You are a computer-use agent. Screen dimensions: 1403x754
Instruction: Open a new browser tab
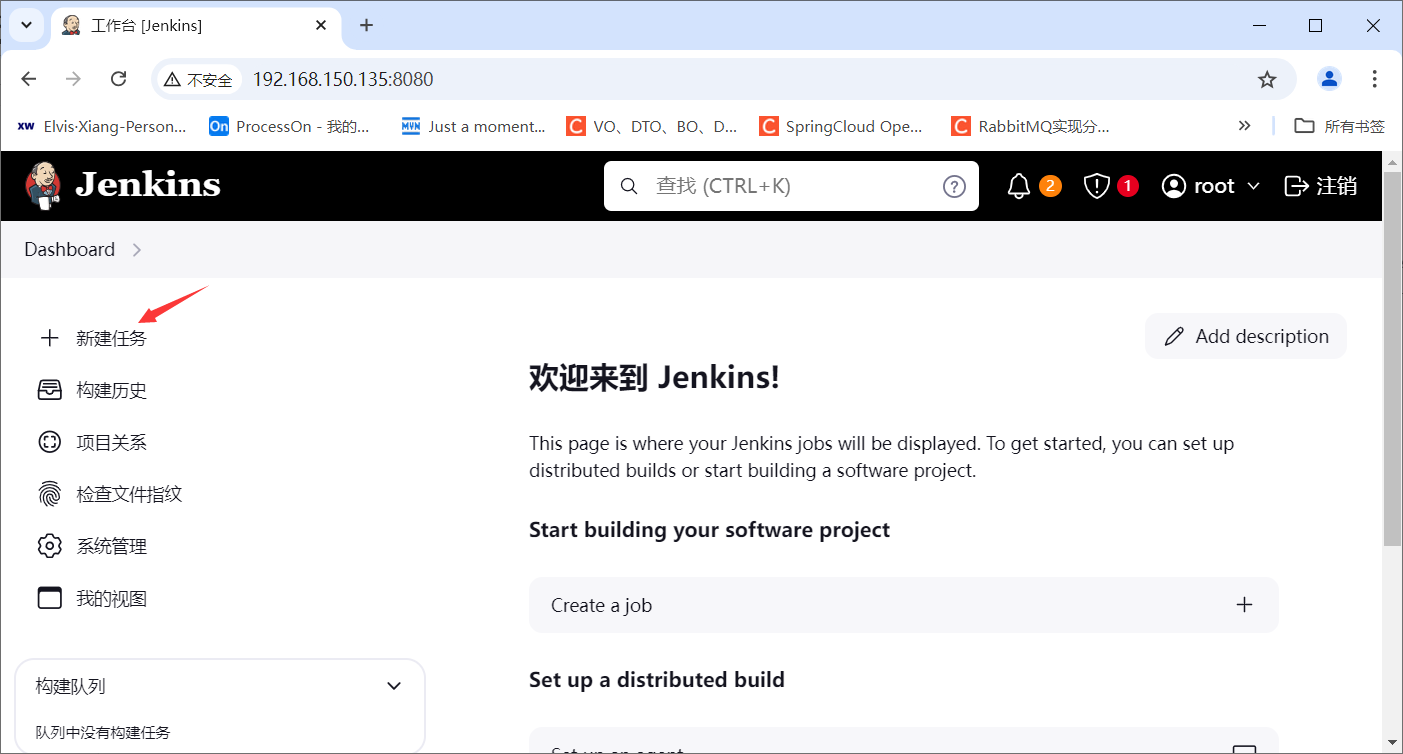coord(366,26)
